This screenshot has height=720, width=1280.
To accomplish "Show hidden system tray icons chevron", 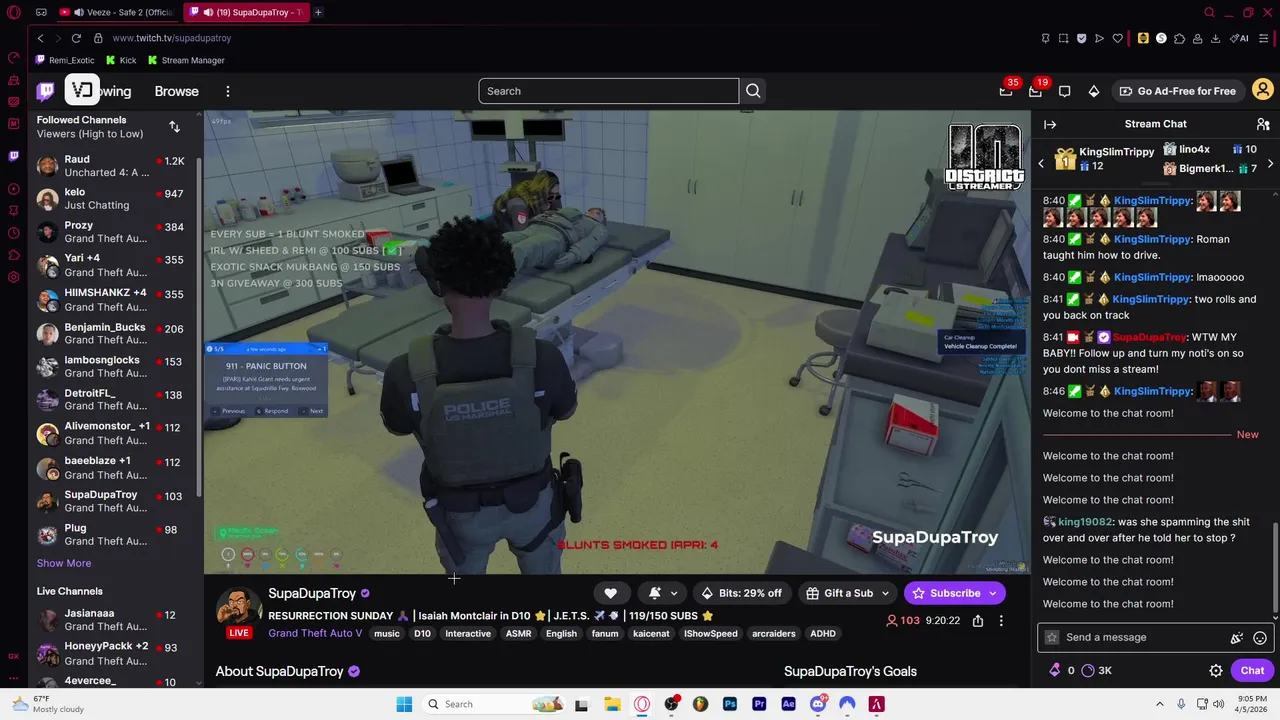I will pyautogui.click(x=1160, y=704).
